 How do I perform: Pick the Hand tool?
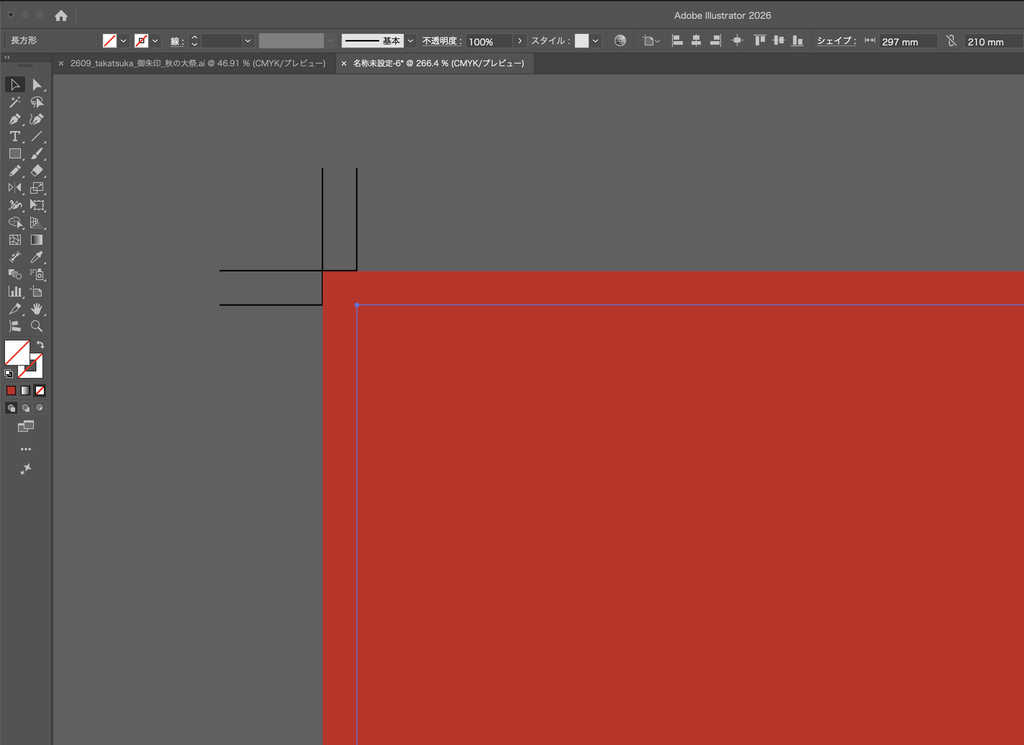click(37, 309)
